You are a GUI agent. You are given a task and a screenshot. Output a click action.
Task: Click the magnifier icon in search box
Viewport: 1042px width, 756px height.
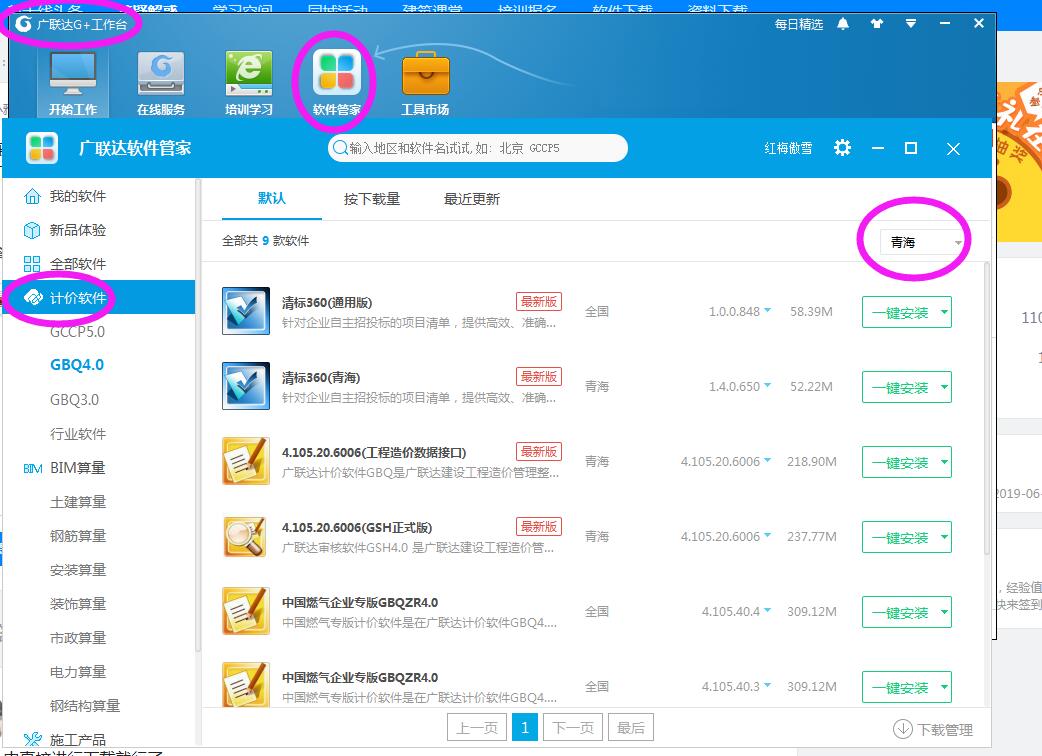pyautogui.click(x=340, y=147)
